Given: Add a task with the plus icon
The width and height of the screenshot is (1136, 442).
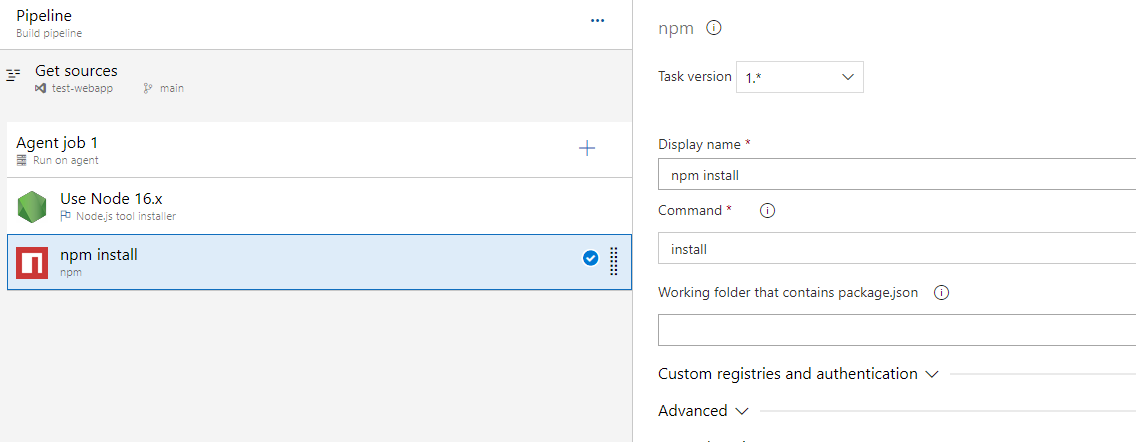Looking at the screenshot, I should click(587, 149).
